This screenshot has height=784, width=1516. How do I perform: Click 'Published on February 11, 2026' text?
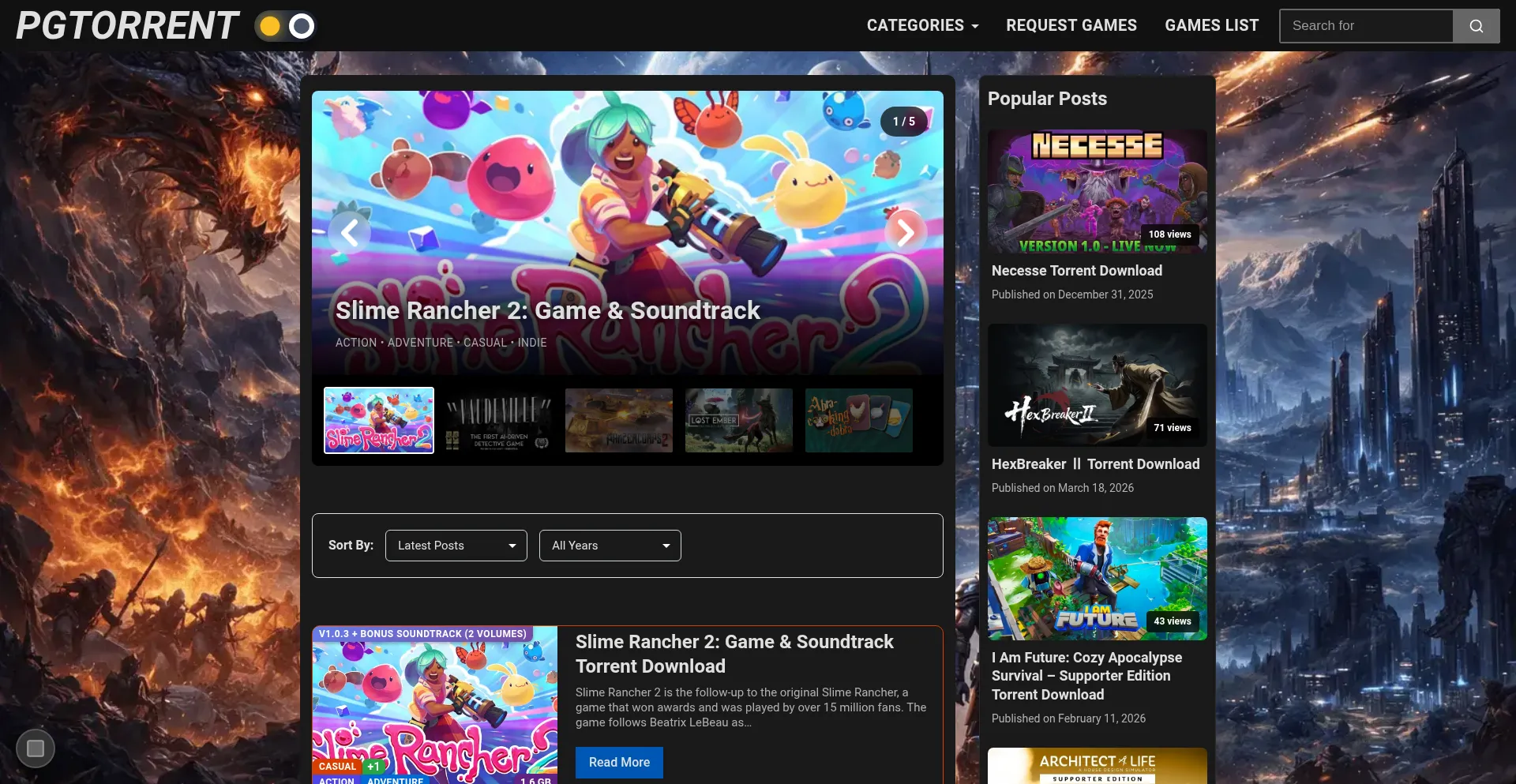(x=1068, y=718)
